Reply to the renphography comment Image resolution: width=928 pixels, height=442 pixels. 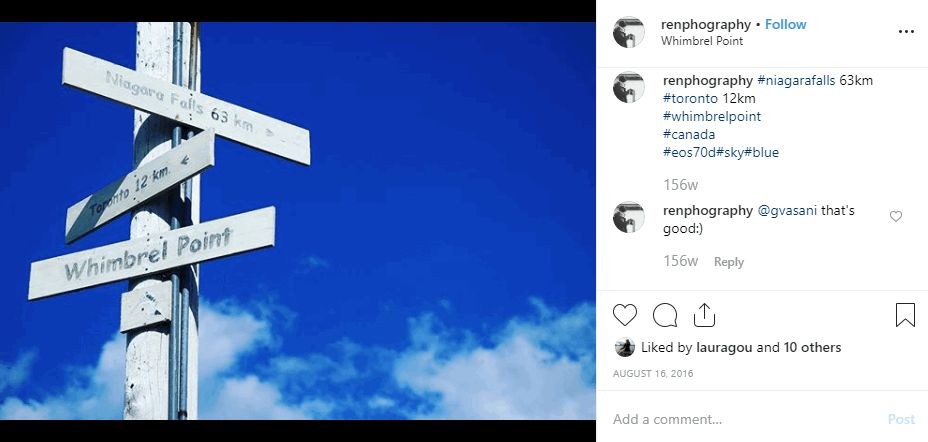click(729, 262)
